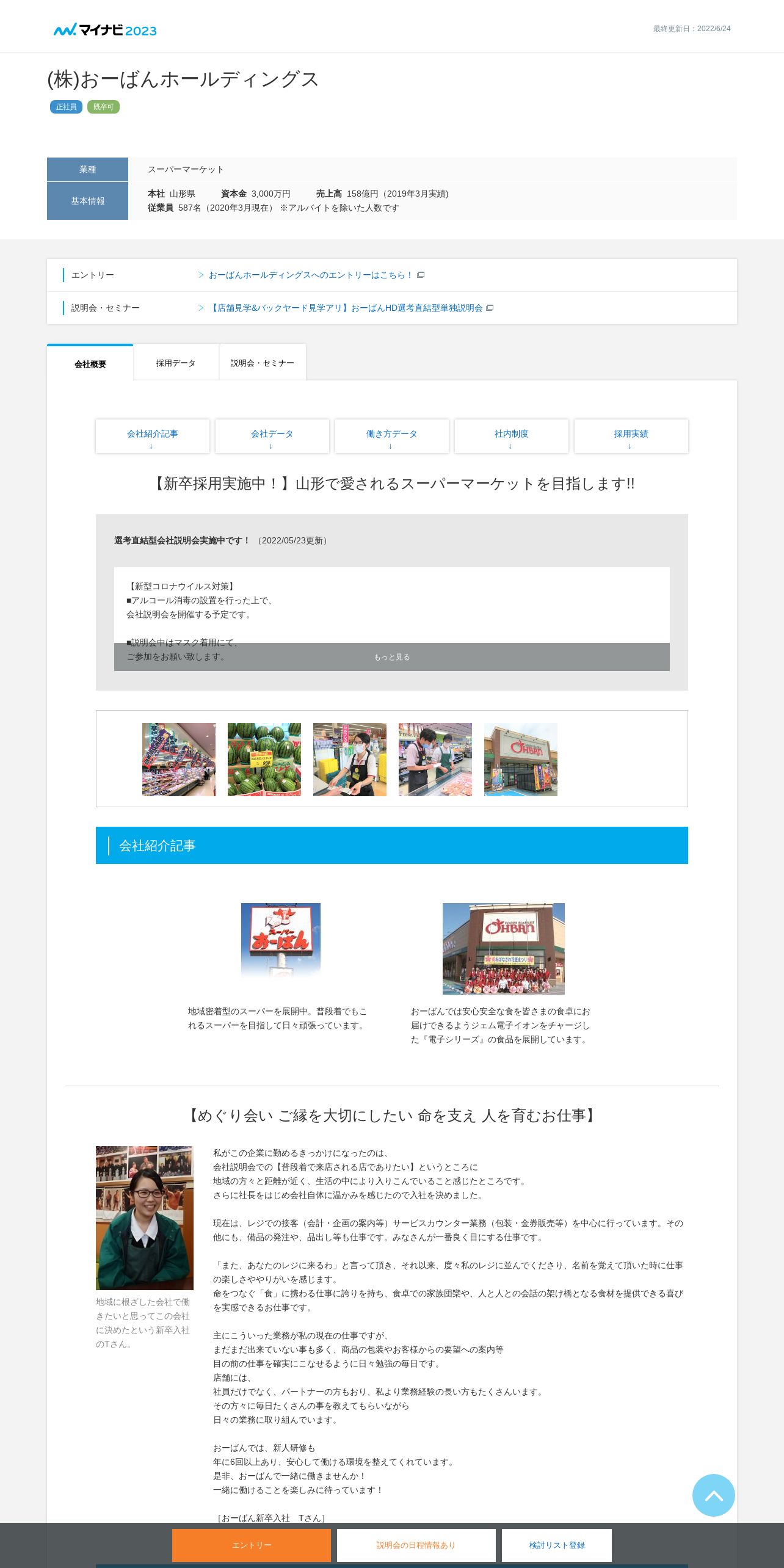Click the 業種 label cell
The width and height of the screenshot is (784, 1568).
[87, 169]
